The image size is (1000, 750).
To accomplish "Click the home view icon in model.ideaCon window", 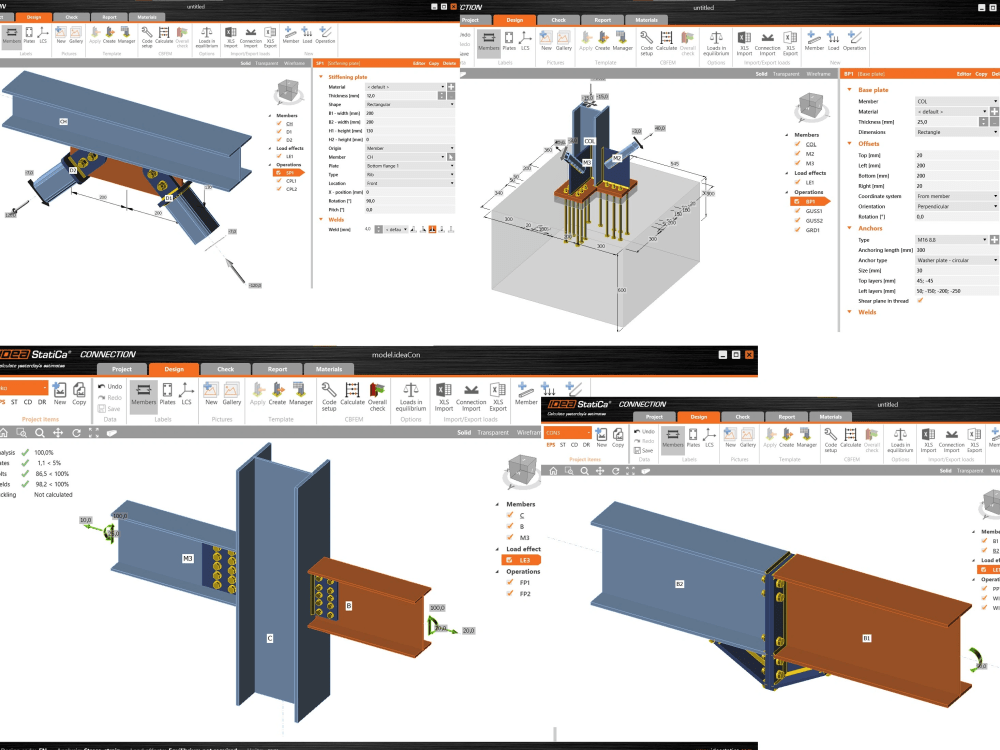I will pos(4,432).
